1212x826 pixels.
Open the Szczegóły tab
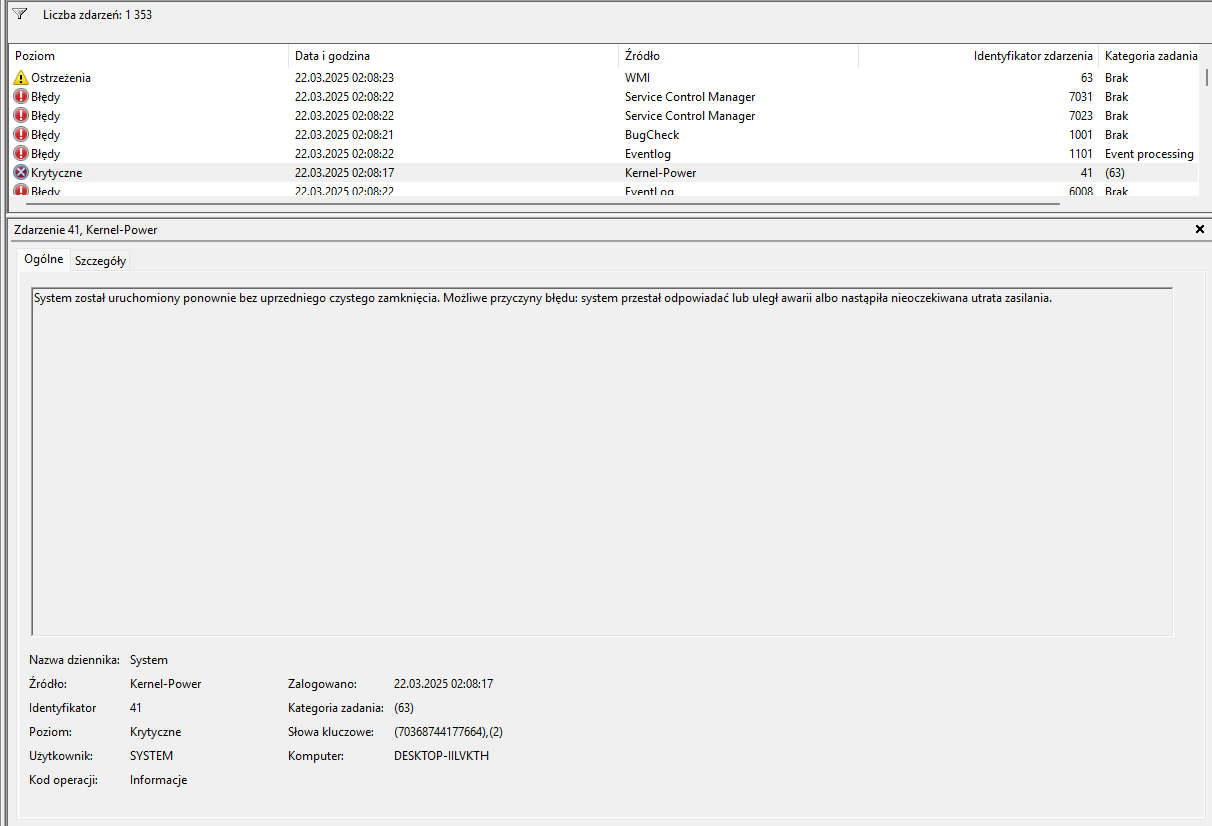tap(100, 260)
